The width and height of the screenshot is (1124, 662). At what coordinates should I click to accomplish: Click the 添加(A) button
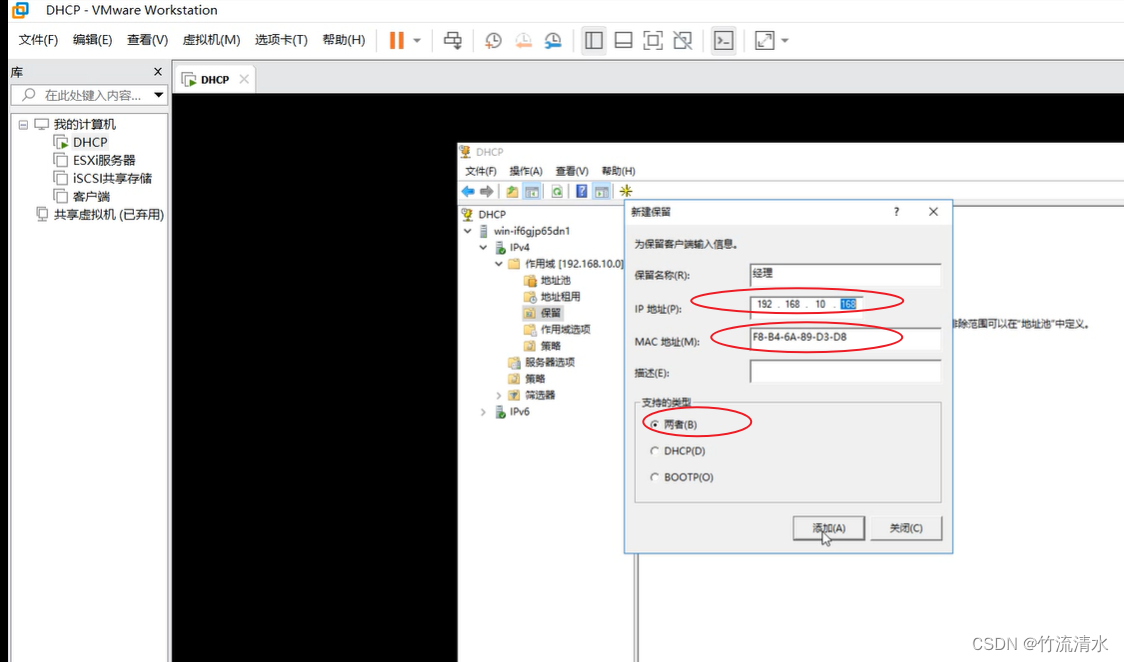click(x=829, y=528)
